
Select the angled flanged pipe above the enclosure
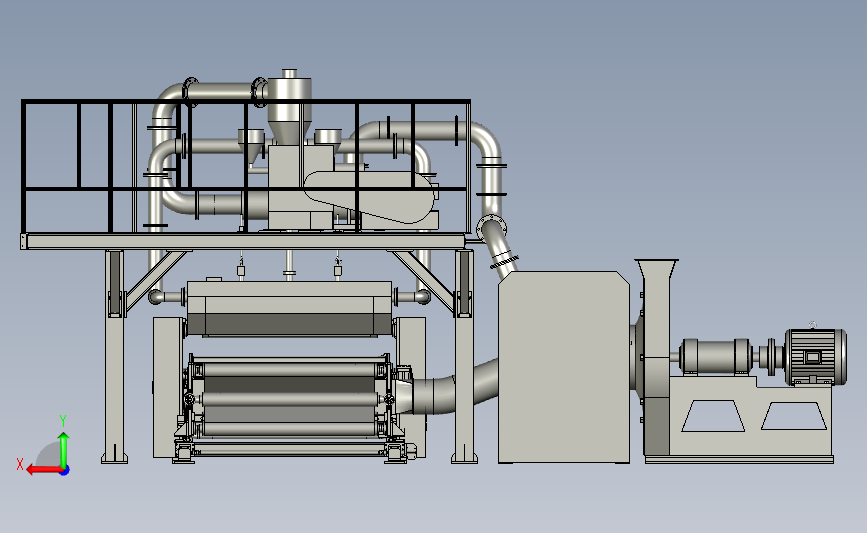(x=498, y=246)
